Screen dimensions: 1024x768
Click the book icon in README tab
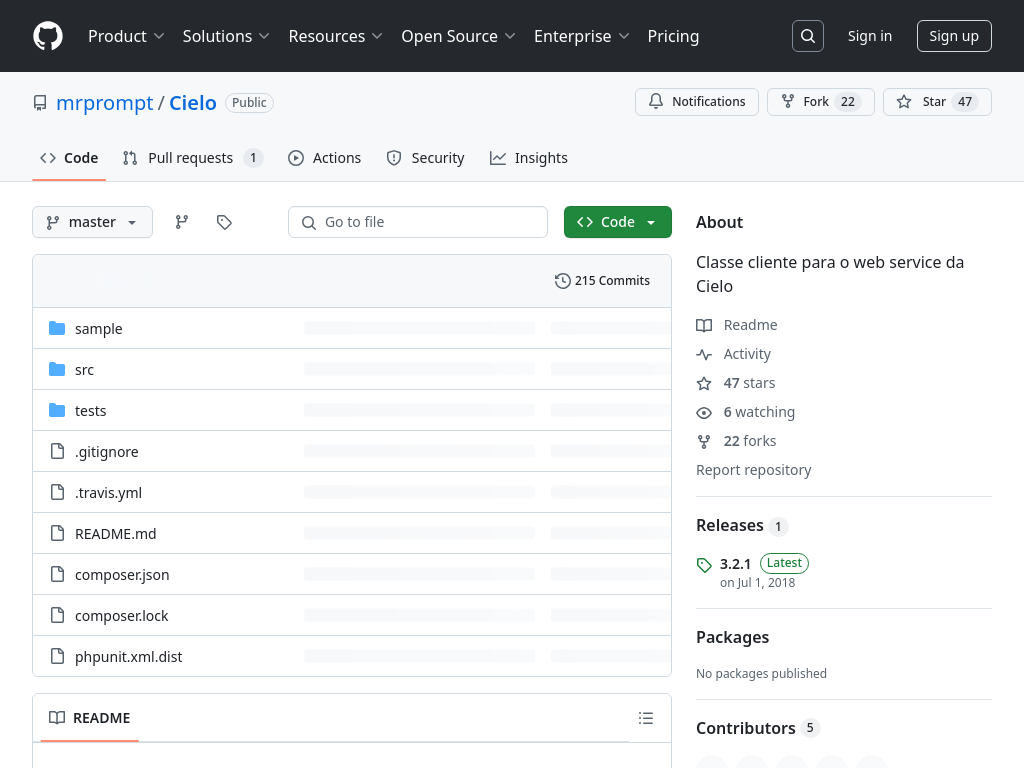(x=57, y=718)
